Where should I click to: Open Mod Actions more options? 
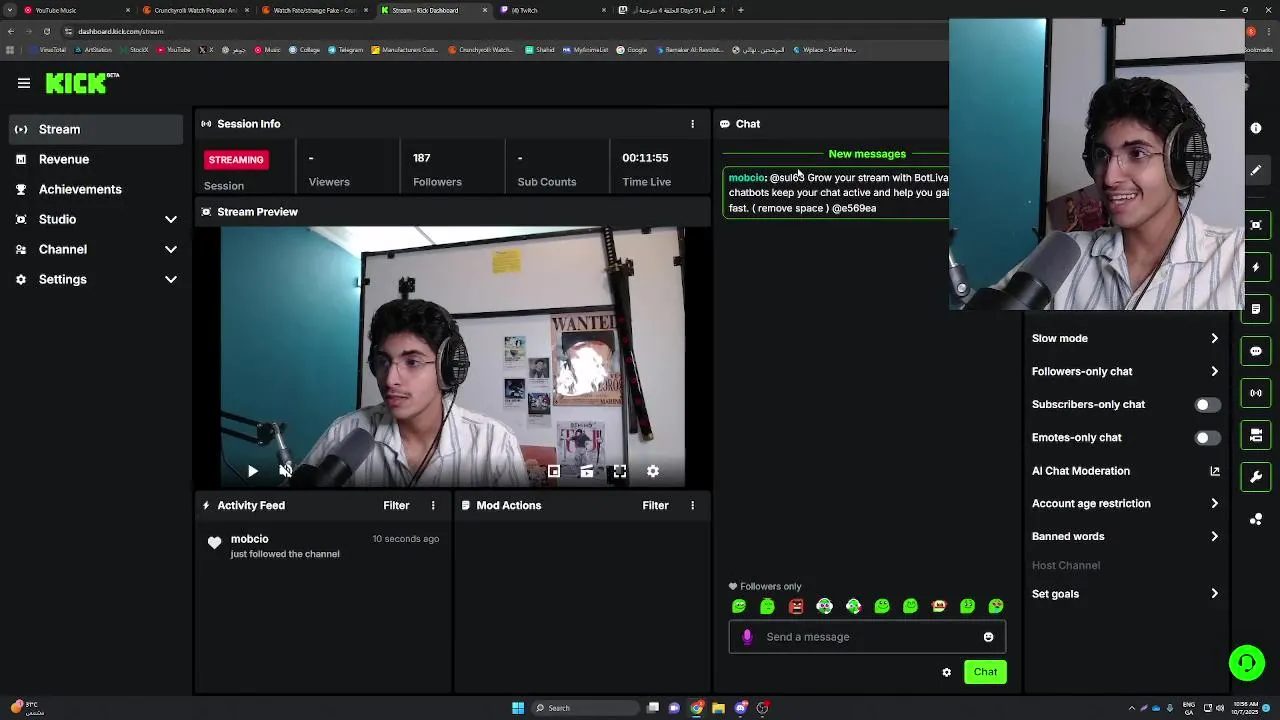click(x=692, y=505)
